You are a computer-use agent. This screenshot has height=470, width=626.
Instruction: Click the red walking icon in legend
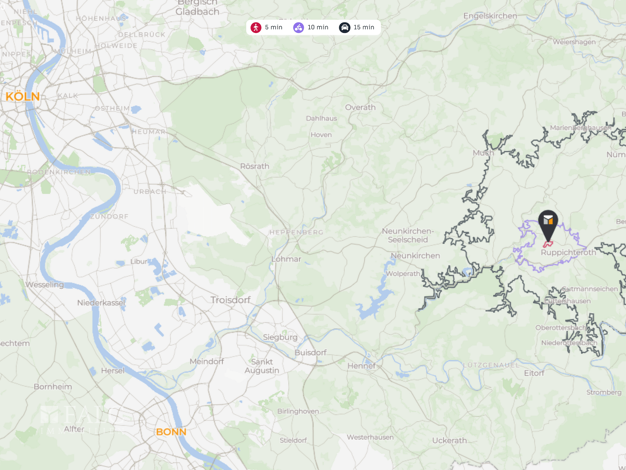[x=256, y=28]
